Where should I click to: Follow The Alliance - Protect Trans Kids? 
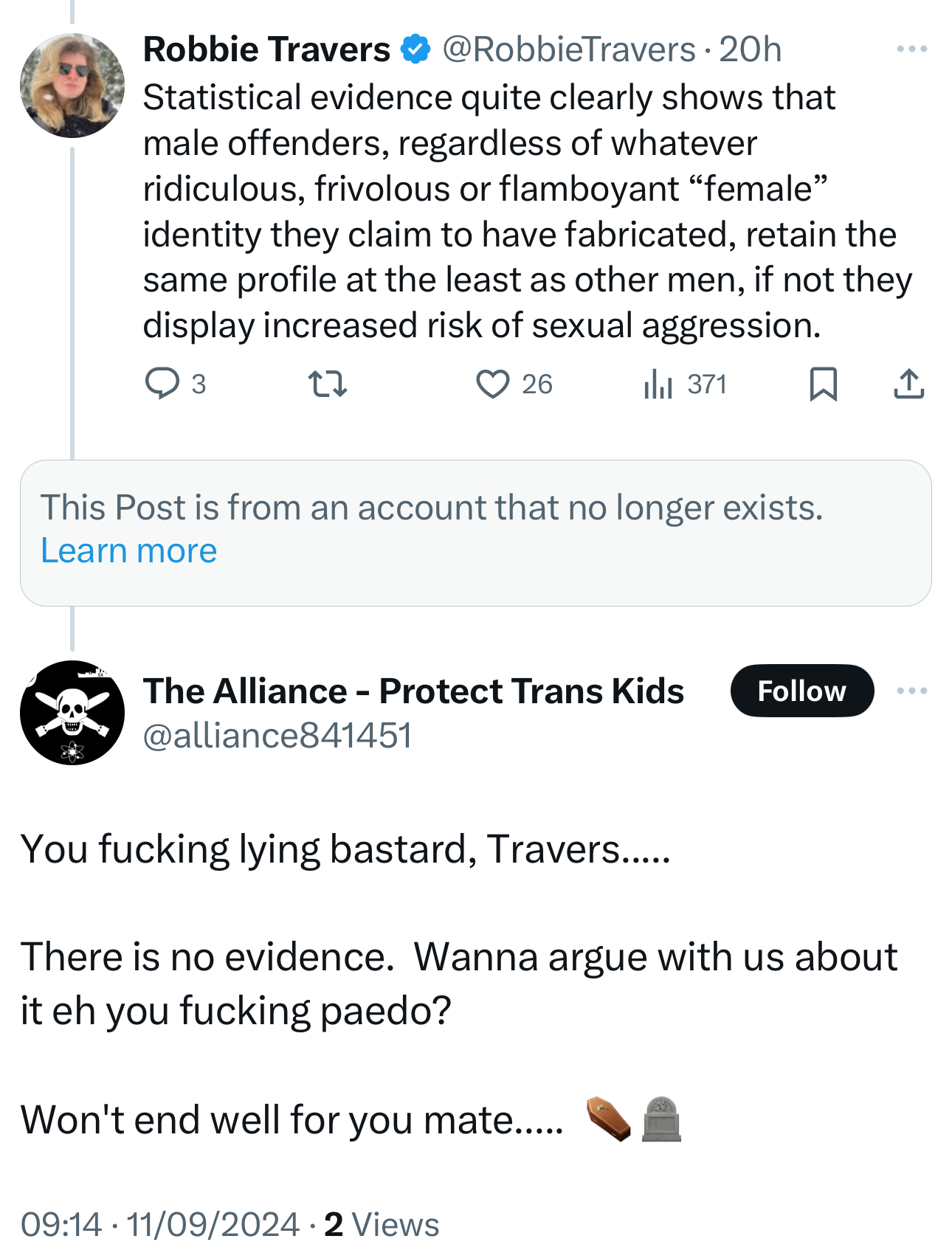[x=801, y=691]
